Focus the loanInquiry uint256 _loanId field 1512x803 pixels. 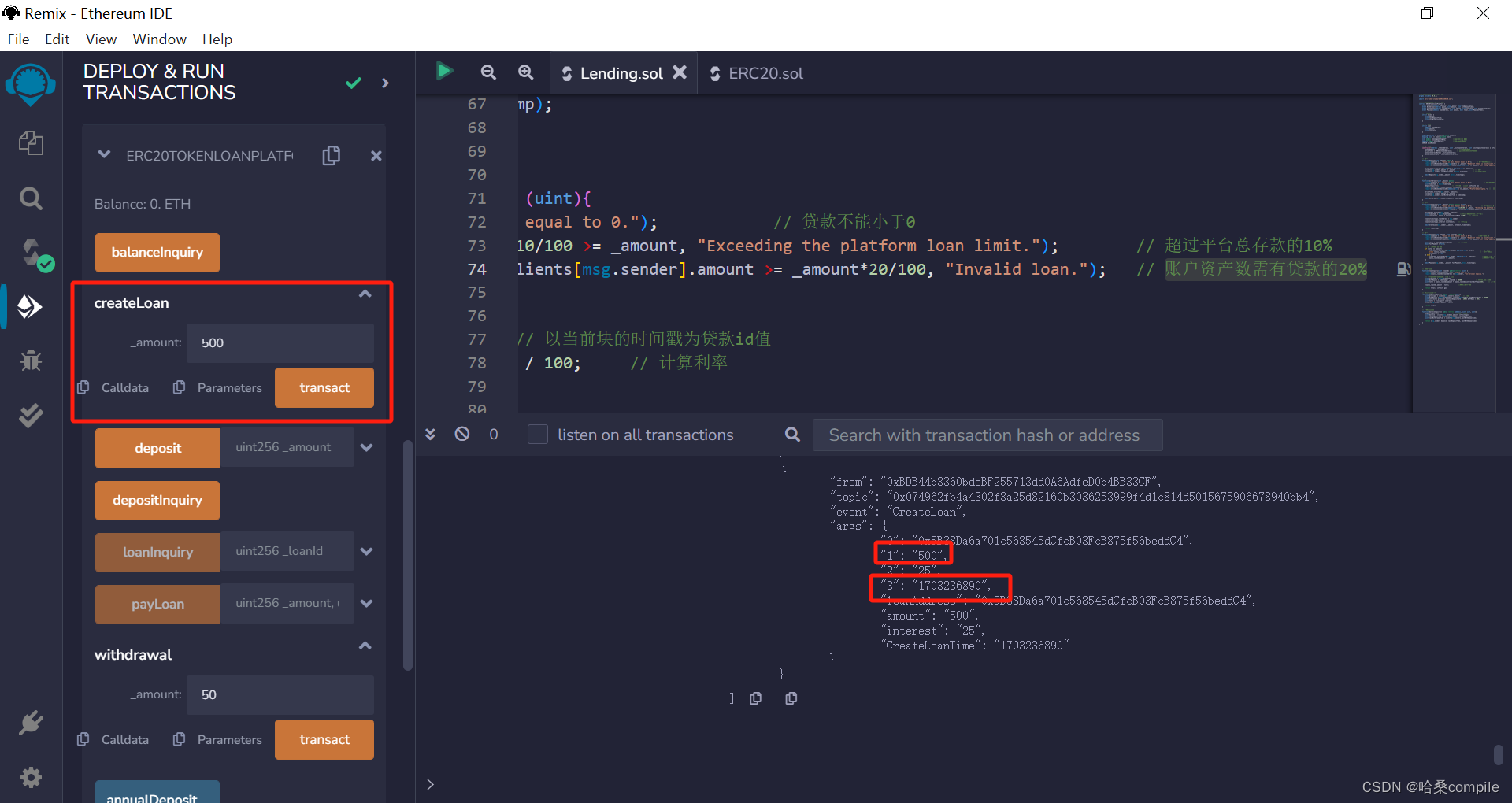(x=287, y=551)
